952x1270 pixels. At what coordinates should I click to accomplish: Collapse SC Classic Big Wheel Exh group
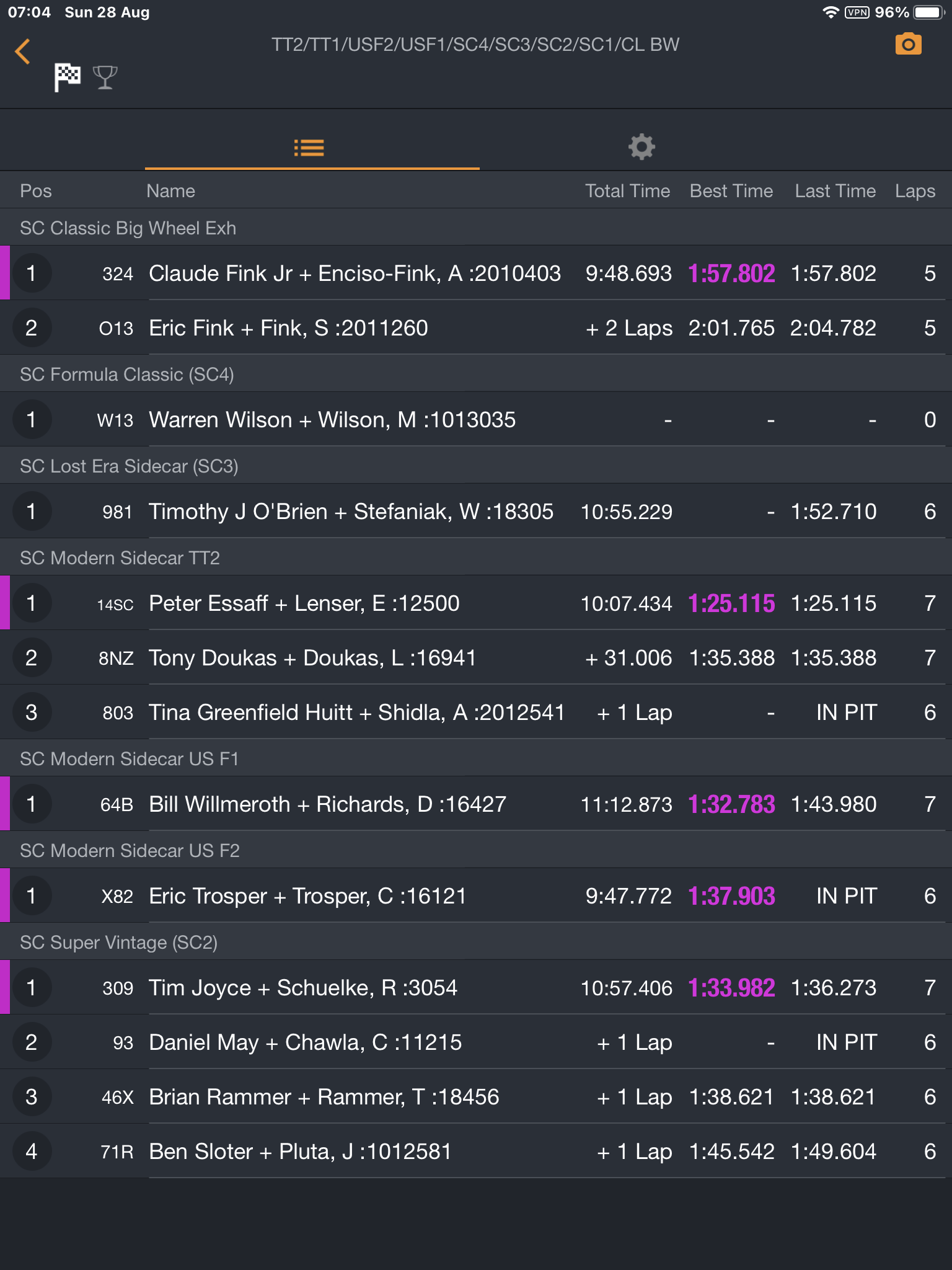(476, 228)
